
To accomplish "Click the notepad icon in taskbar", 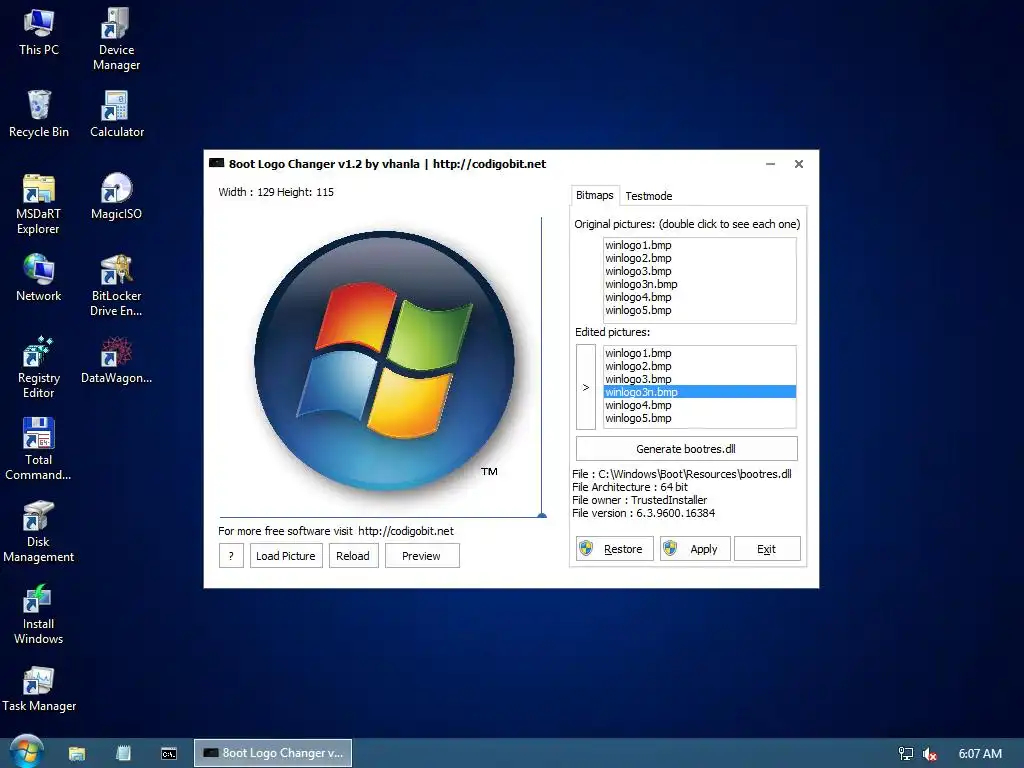I will (123, 753).
